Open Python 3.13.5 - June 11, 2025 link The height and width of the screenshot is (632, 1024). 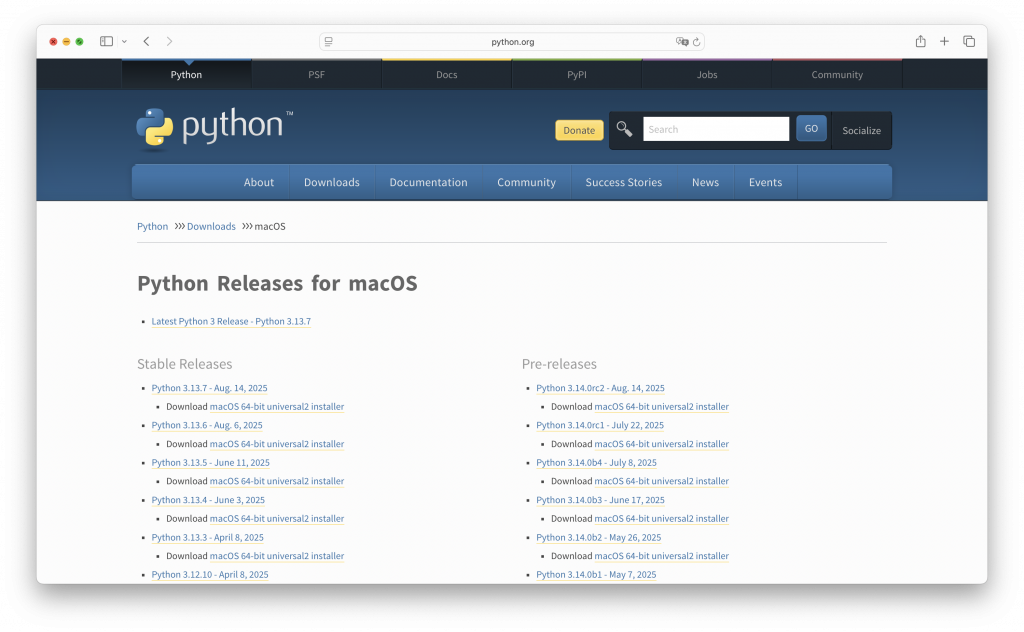pos(210,462)
